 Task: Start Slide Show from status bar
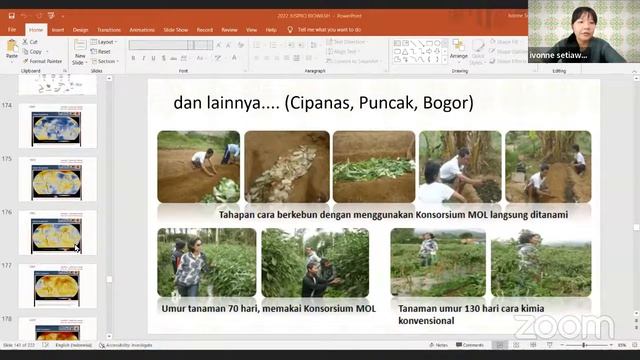click(x=549, y=345)
